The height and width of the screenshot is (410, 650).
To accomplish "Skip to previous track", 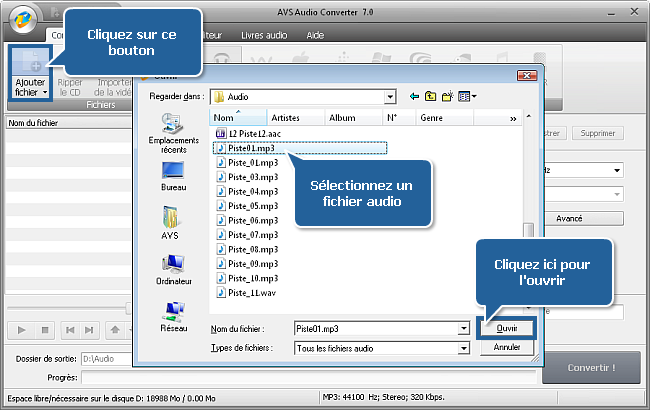I will point(70,330).
